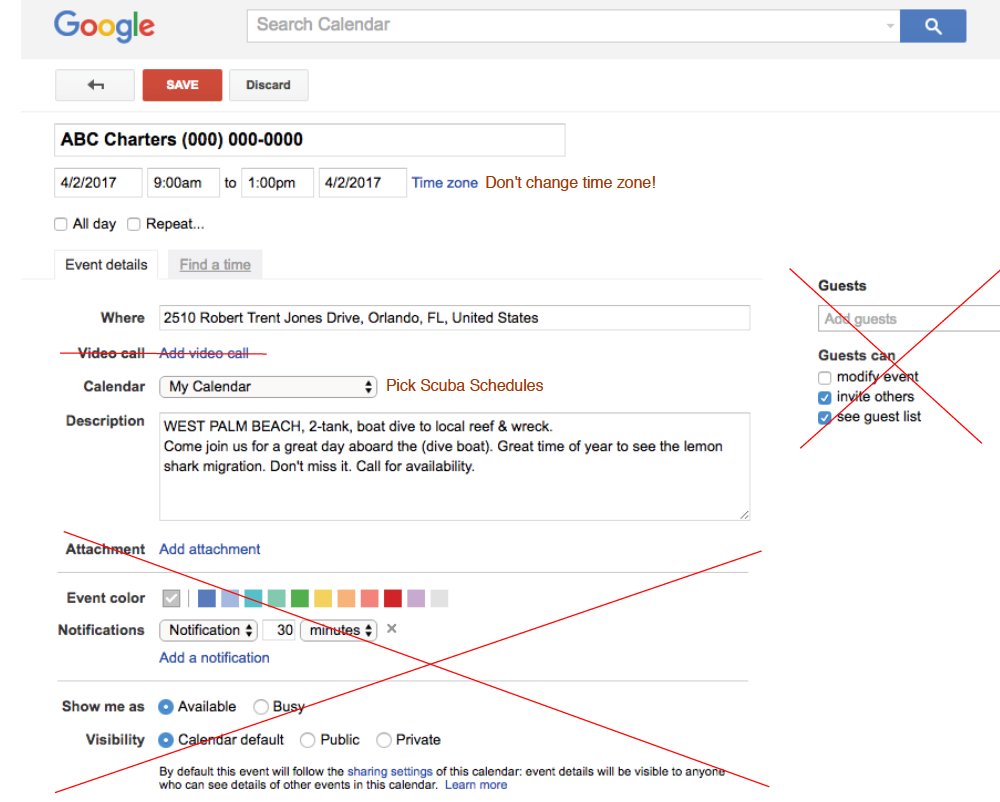Click the notification value 30 field

tap(279, 631)
